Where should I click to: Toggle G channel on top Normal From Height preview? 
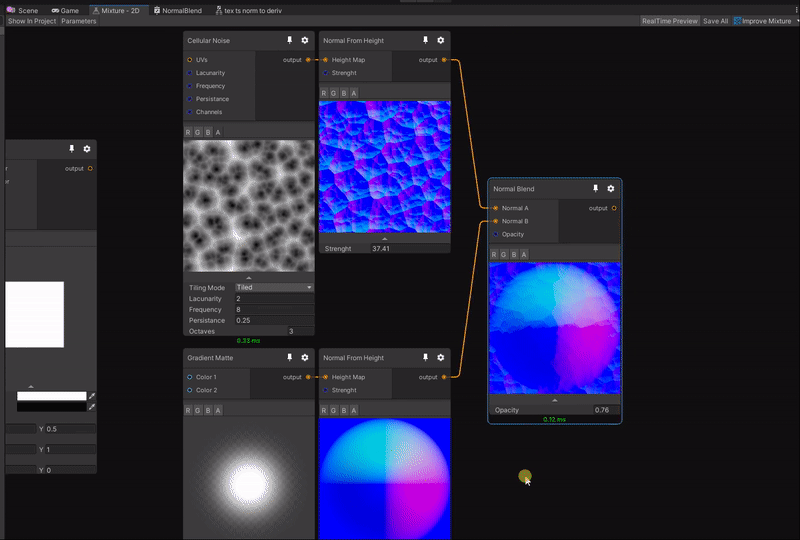(334, 93)
